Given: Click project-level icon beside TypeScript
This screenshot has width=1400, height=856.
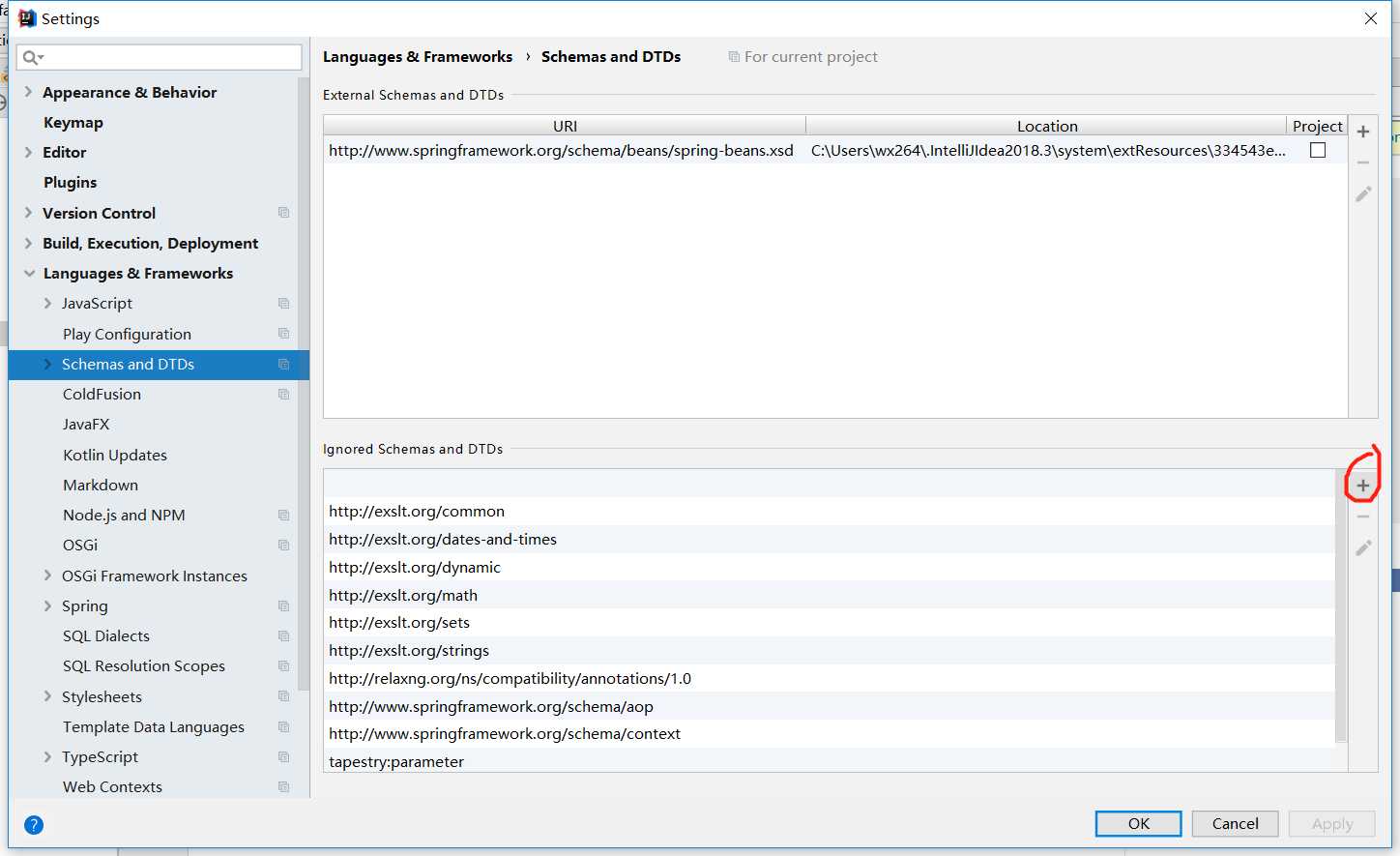Looking at the screenshot, I should (283, 756).
